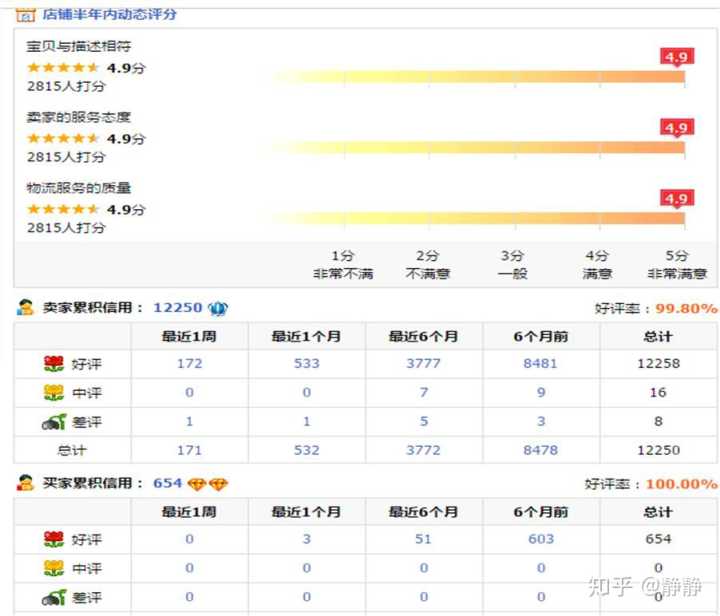This screenshot has width=720, height=616.
Task: Click the black flower 差评 icon in seller table
Action: pos(54,421)
